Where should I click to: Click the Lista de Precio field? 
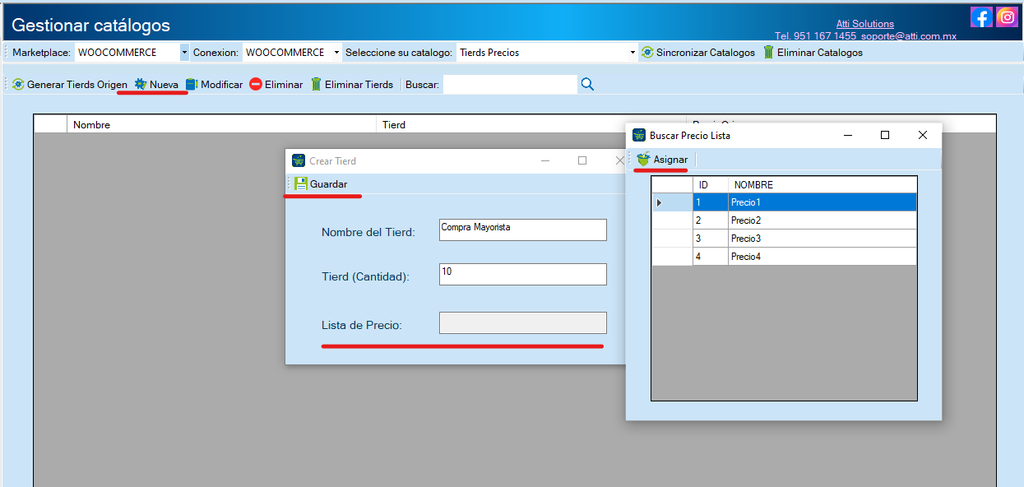coord(522,323)
